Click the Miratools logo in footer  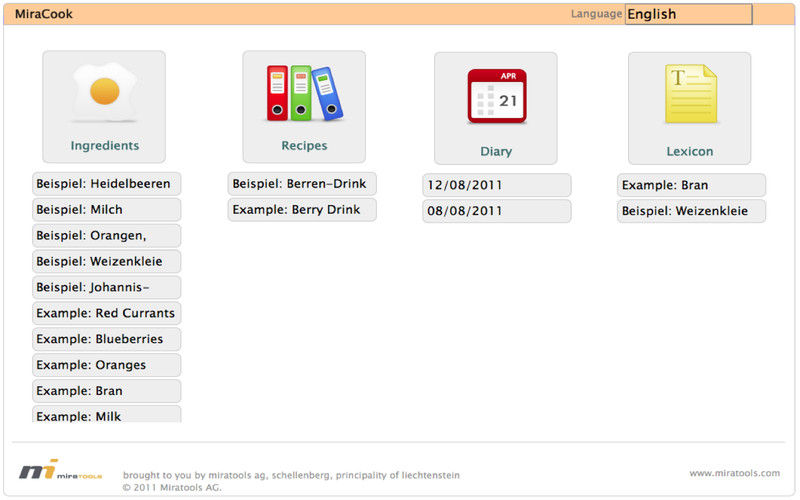pyautogui.click(x=61, y=469)
